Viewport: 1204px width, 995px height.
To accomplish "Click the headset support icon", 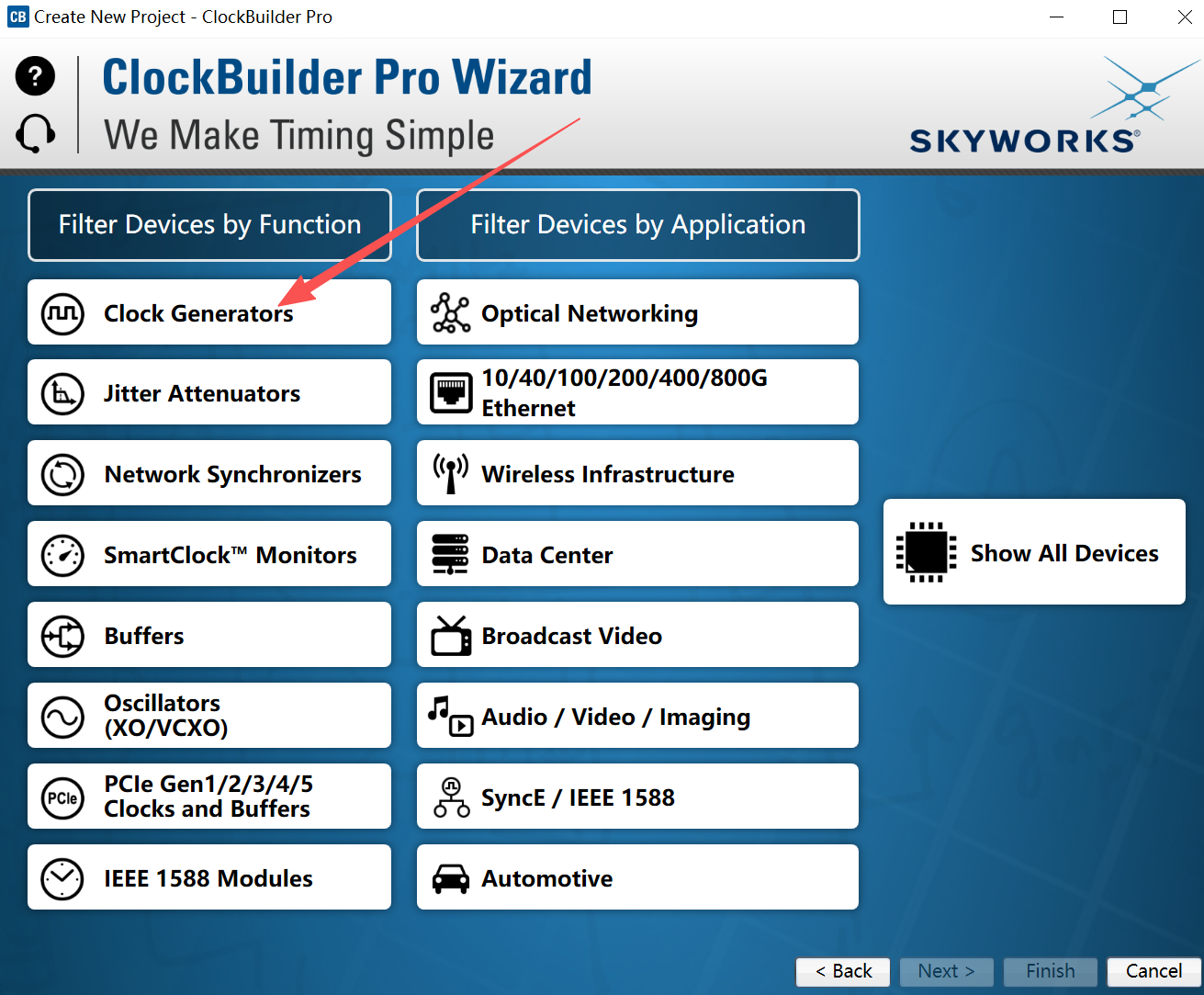I will [35, 134].
